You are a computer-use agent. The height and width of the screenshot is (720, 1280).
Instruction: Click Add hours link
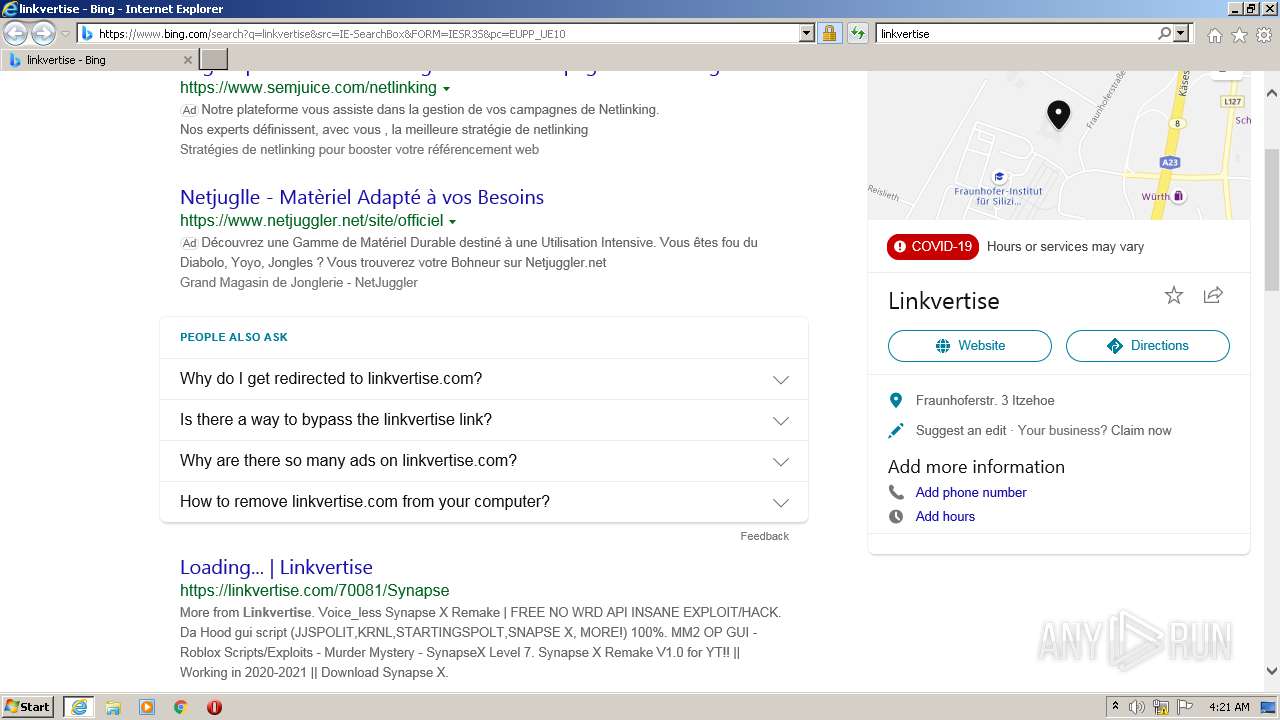(945, 516)
